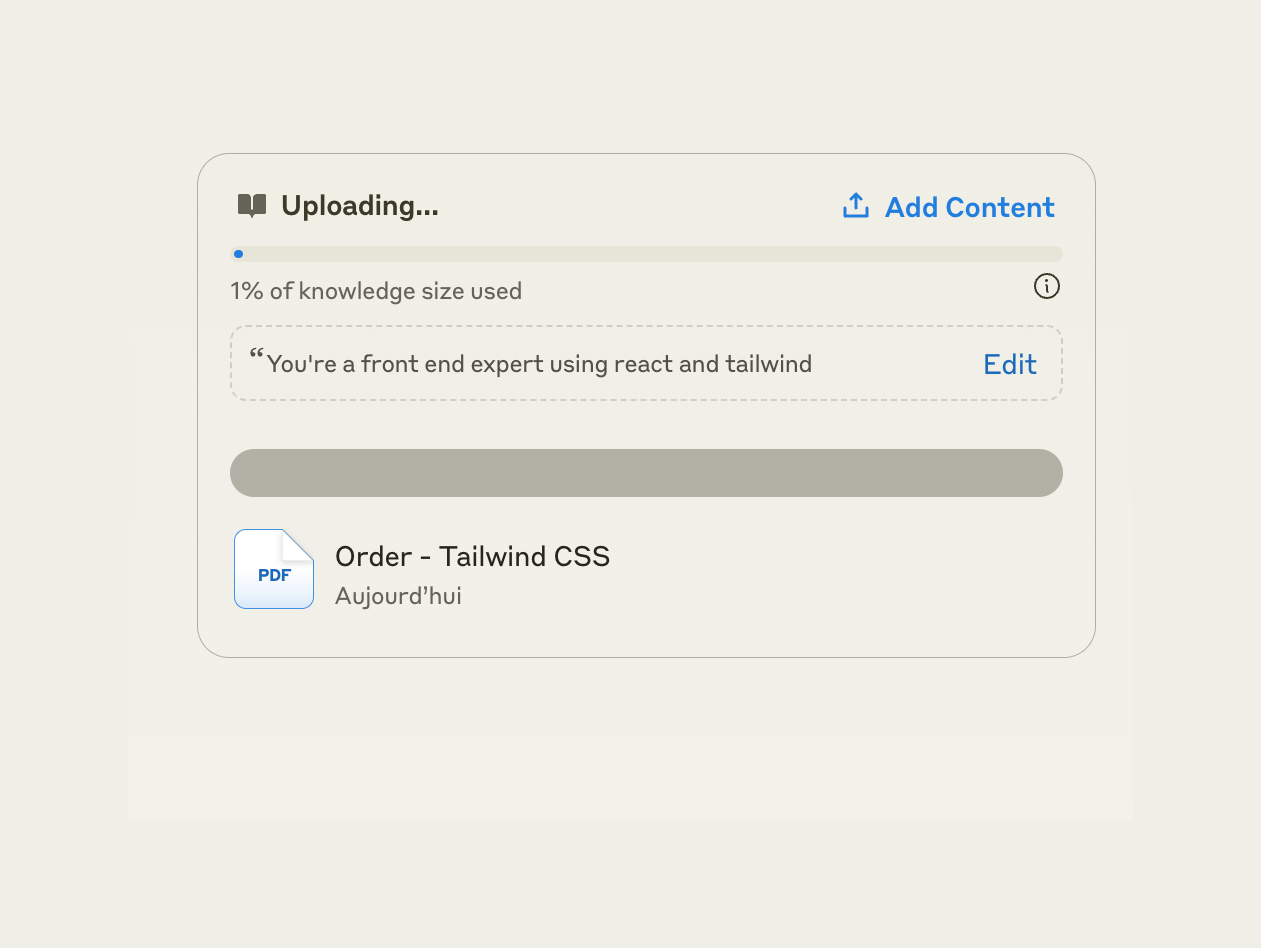Open the Order - Tailwind CSS file title
Image resolution: width=1261 pixels, height=948 pixels.
click(472, 557)
